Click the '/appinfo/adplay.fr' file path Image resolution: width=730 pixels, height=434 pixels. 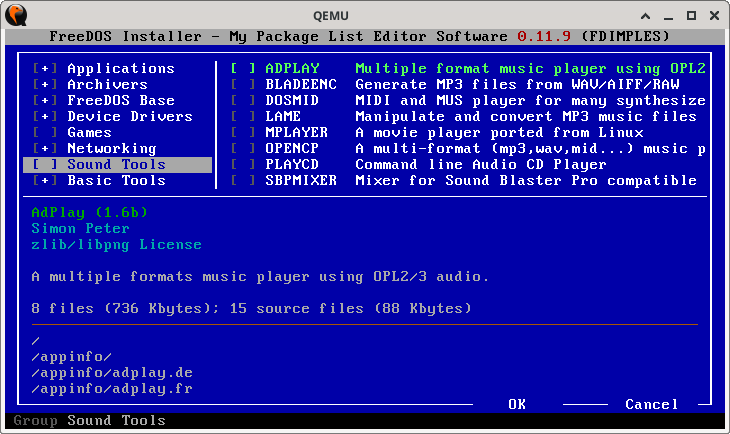click(x=112, y=388)
